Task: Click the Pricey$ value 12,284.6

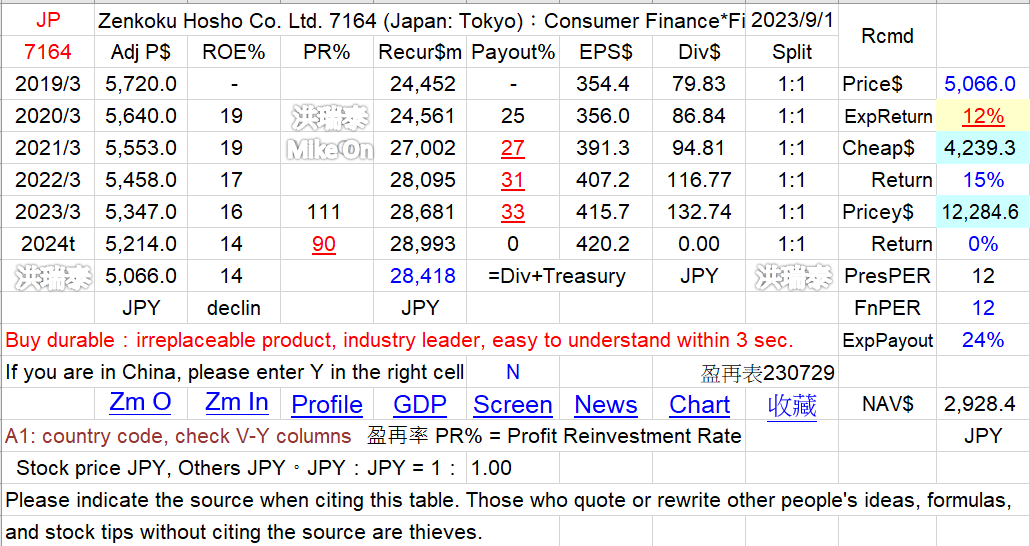Action: coord(980,212)
